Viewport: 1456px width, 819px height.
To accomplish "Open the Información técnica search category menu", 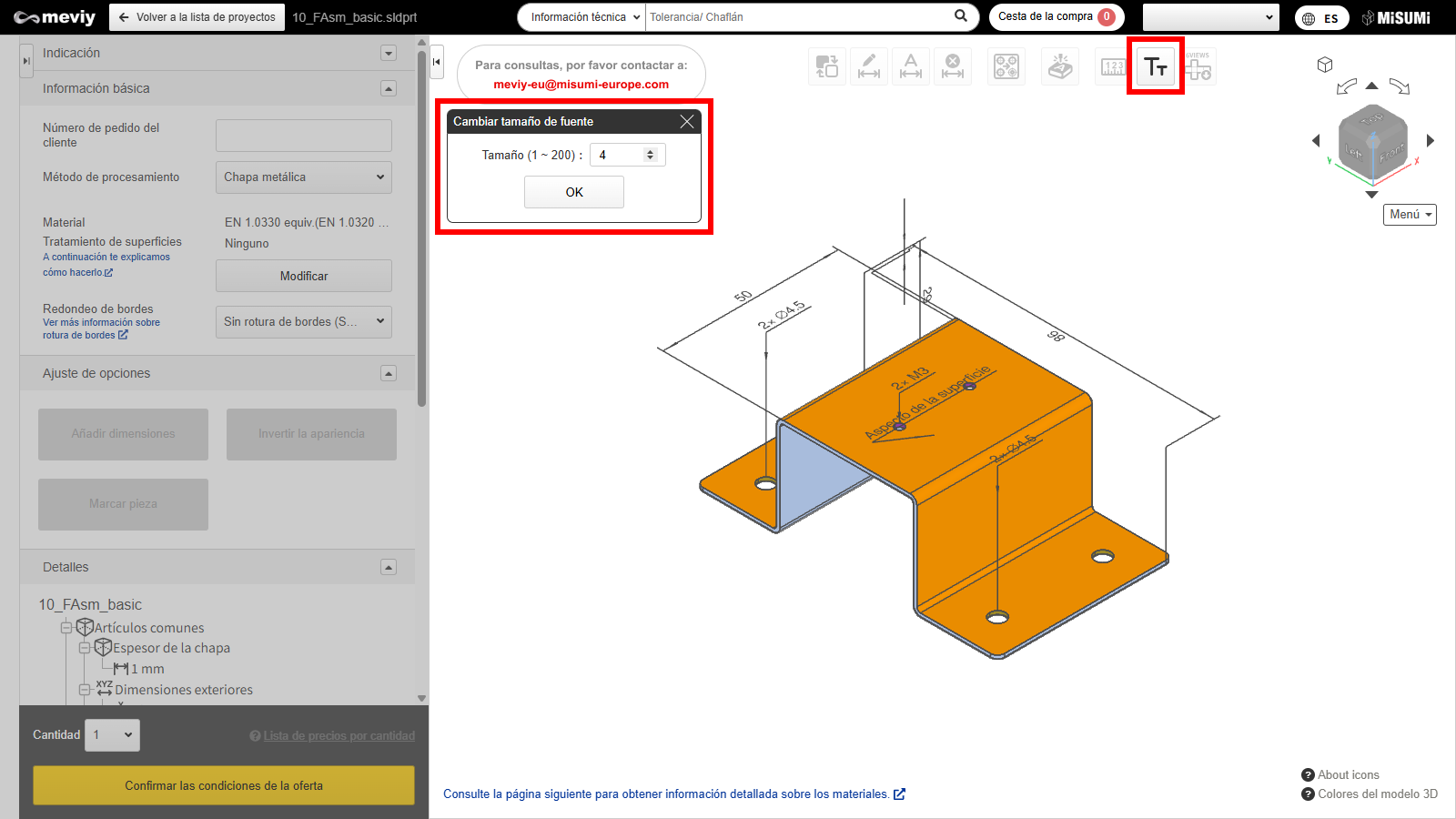I will (x=584, y=17).
